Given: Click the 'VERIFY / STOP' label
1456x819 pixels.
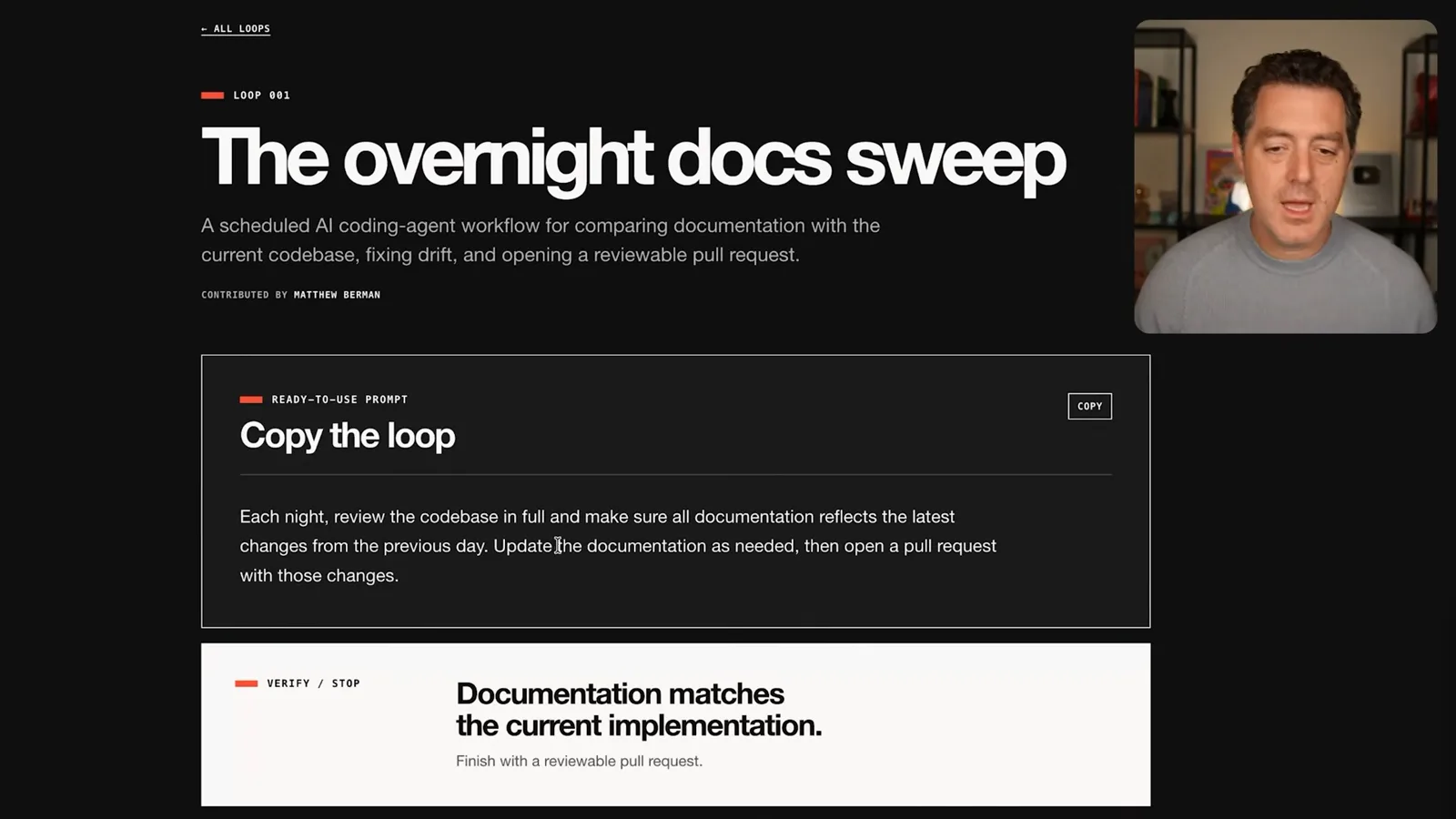Looking at the screenshot, I should [x=313, y=683].
